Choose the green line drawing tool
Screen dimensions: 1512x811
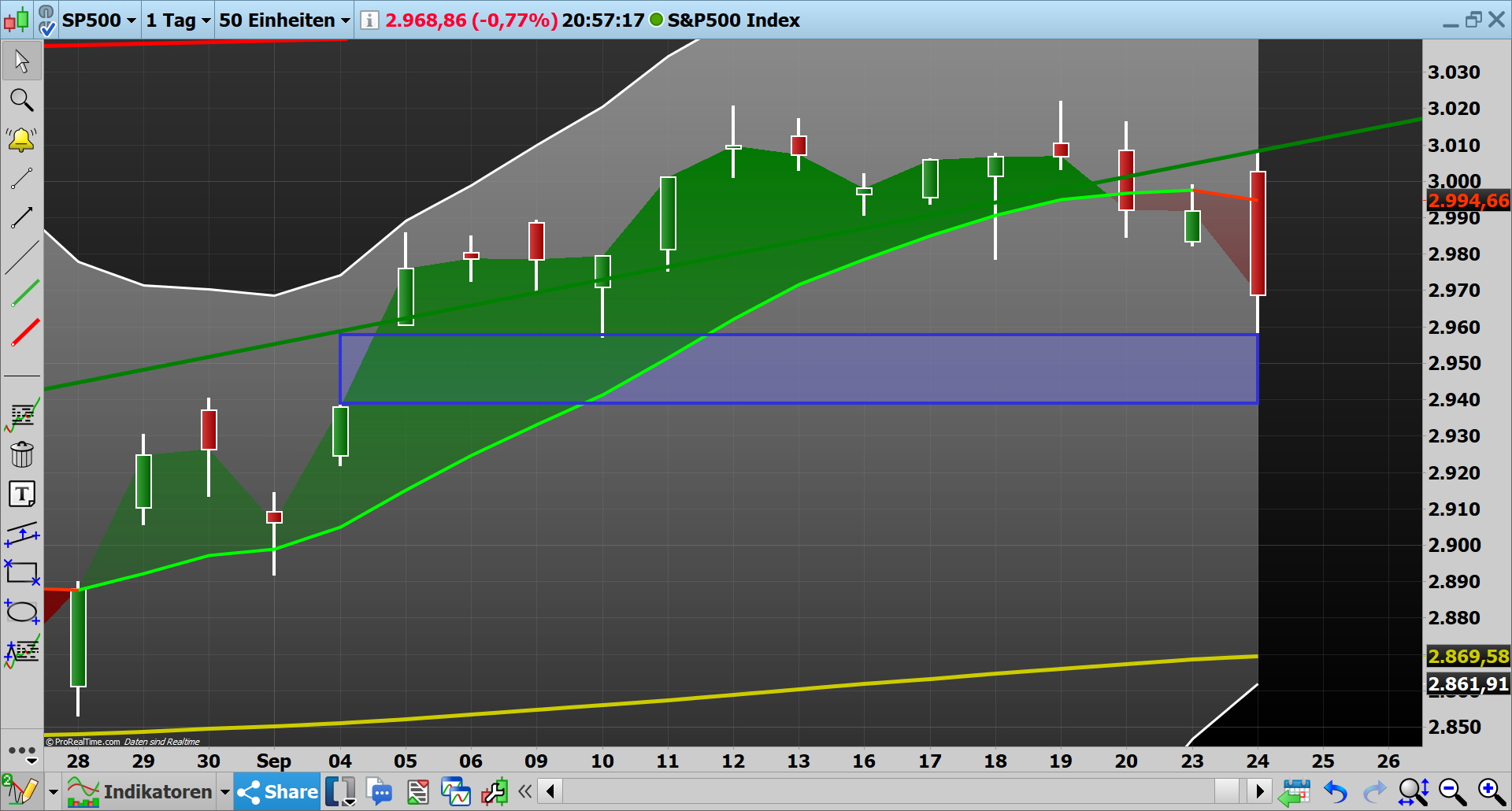pos(24,294)
